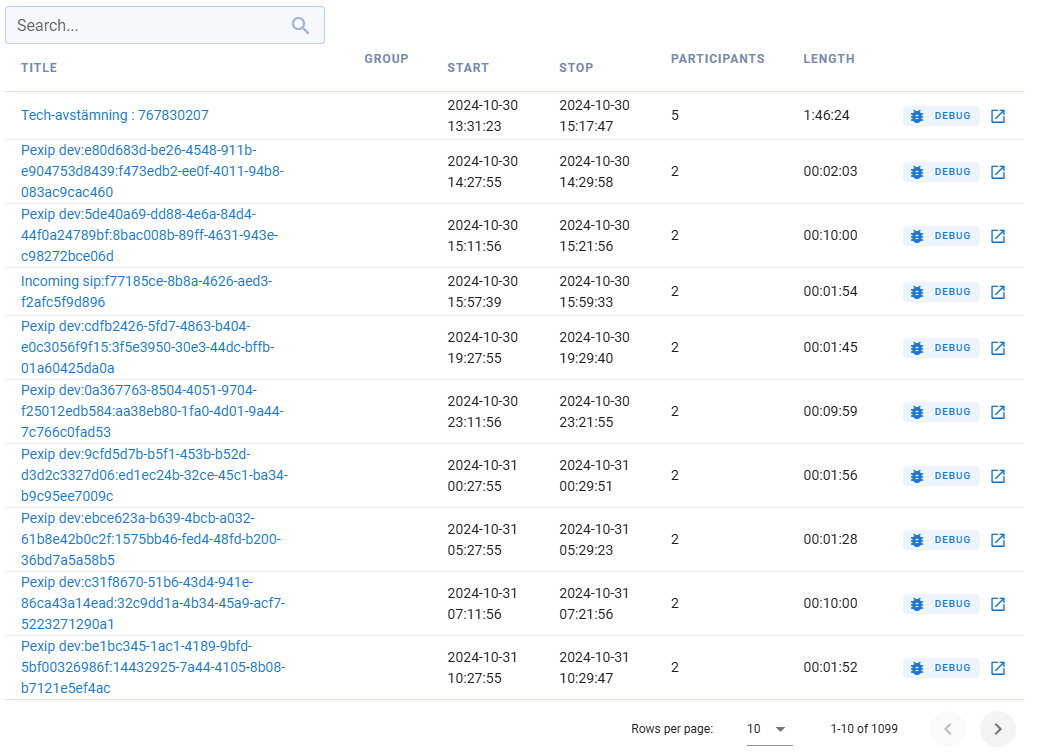Open external link for Pexip dev:ebce623a row
Image resolution: width=1046 pixels, height=754 pixels.
pos(997,540)
